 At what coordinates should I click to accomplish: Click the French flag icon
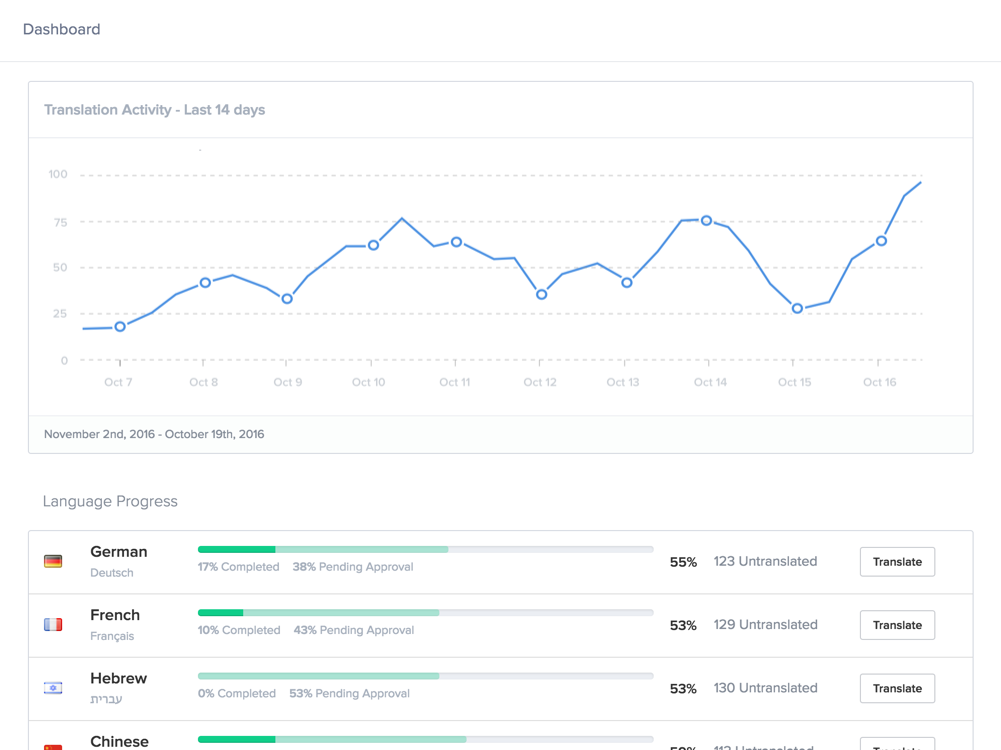point(53,625)
